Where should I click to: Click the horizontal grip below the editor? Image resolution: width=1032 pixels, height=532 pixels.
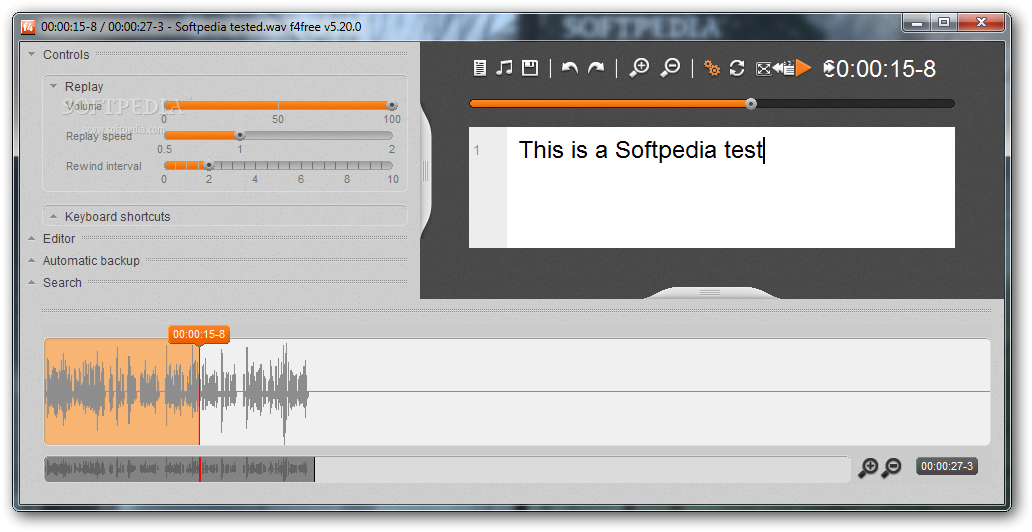(x=710, y=292)
